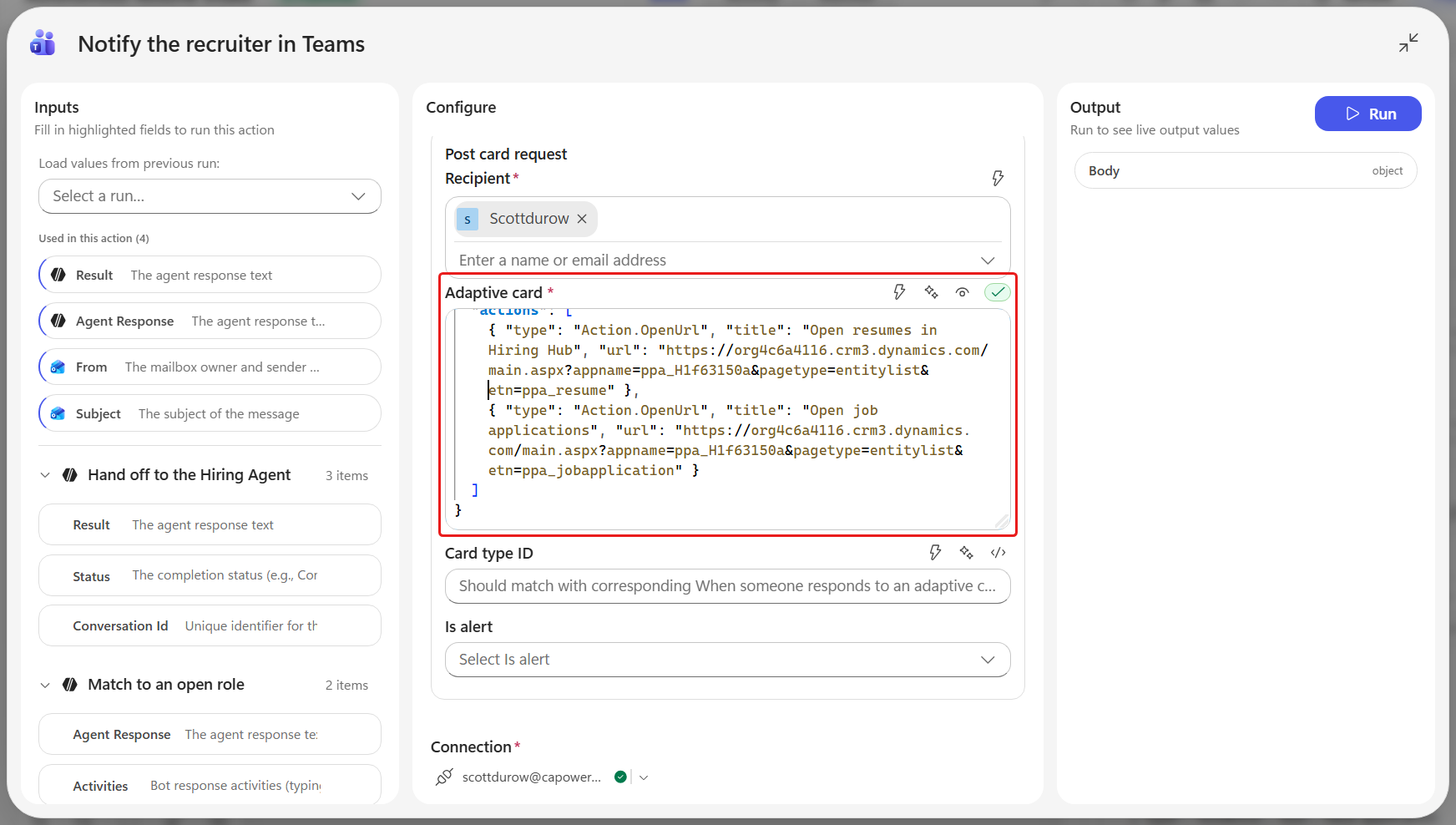Screen dimensions: 1456x825
Task: Select the Status completion status item
Action: [210, 575]
